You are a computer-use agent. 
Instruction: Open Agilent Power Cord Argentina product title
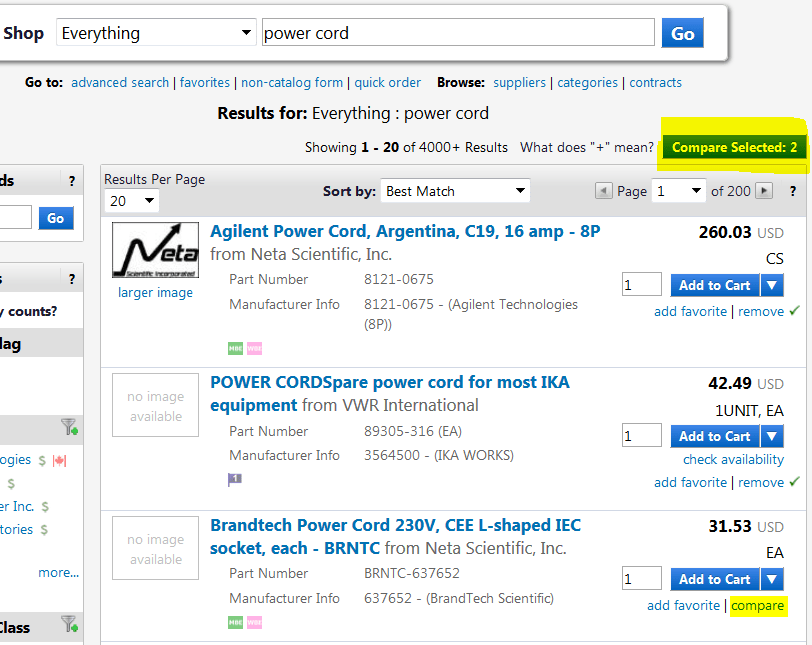pos(405,231)
